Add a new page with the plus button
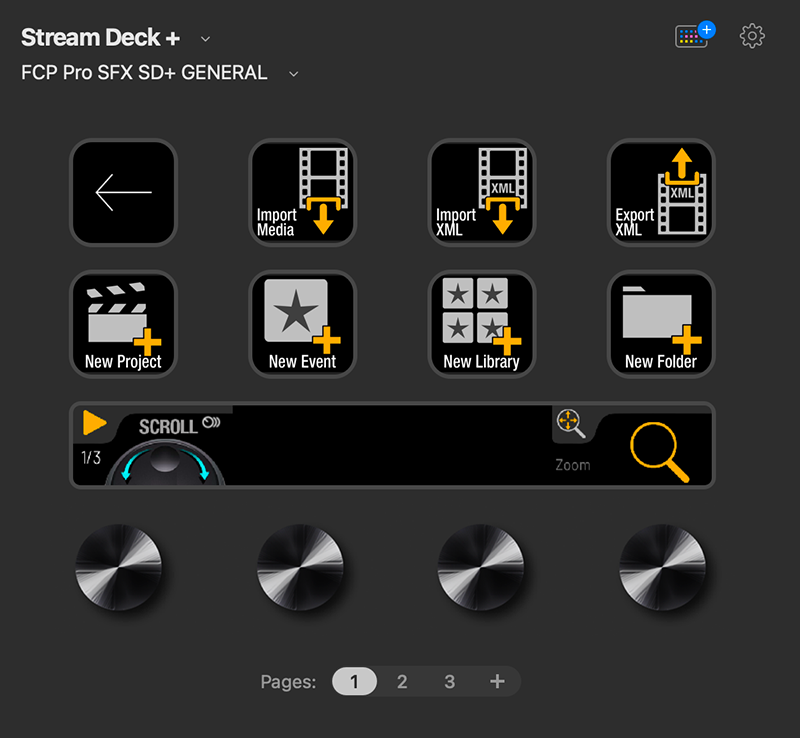The width and height of the screenshot is (800, 738). pyautogui.click(x=497, y=681)
